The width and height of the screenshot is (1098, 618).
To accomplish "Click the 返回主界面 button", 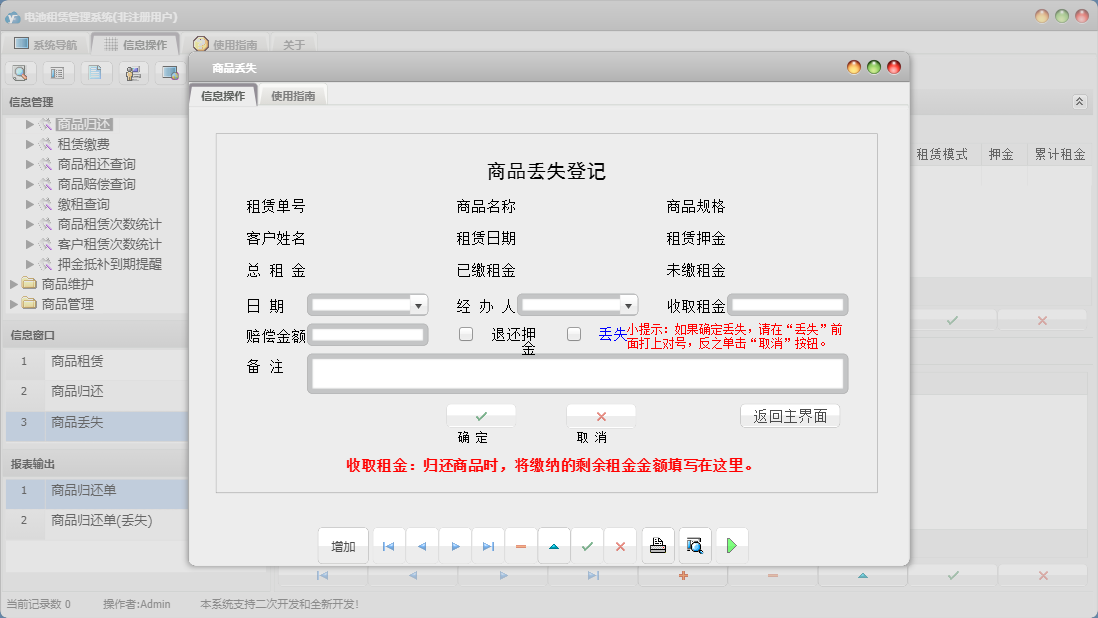I will pyautogui.click(x=789, y=416).
